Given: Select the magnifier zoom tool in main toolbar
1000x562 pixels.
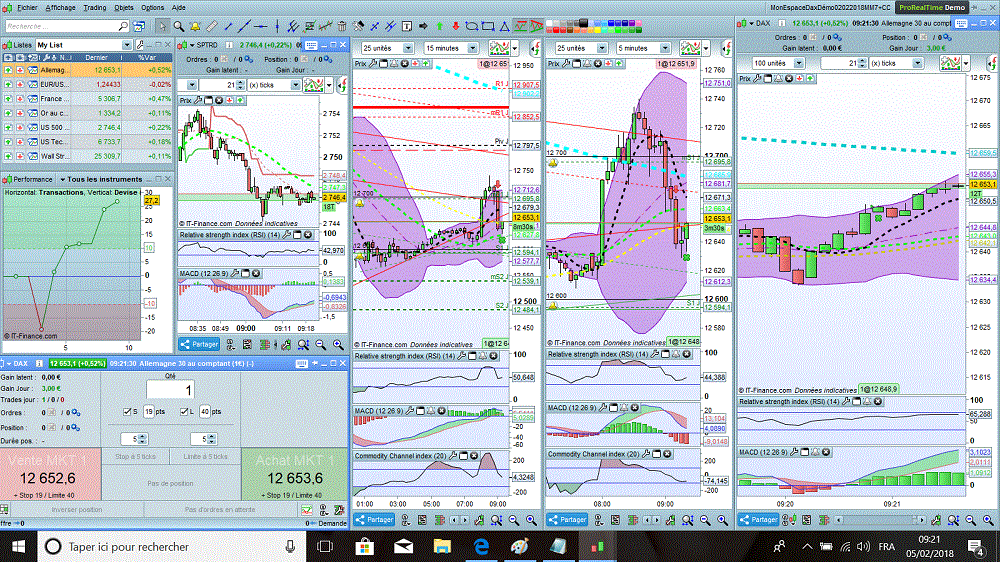Looking at the screenshot, I should (179, 26).
